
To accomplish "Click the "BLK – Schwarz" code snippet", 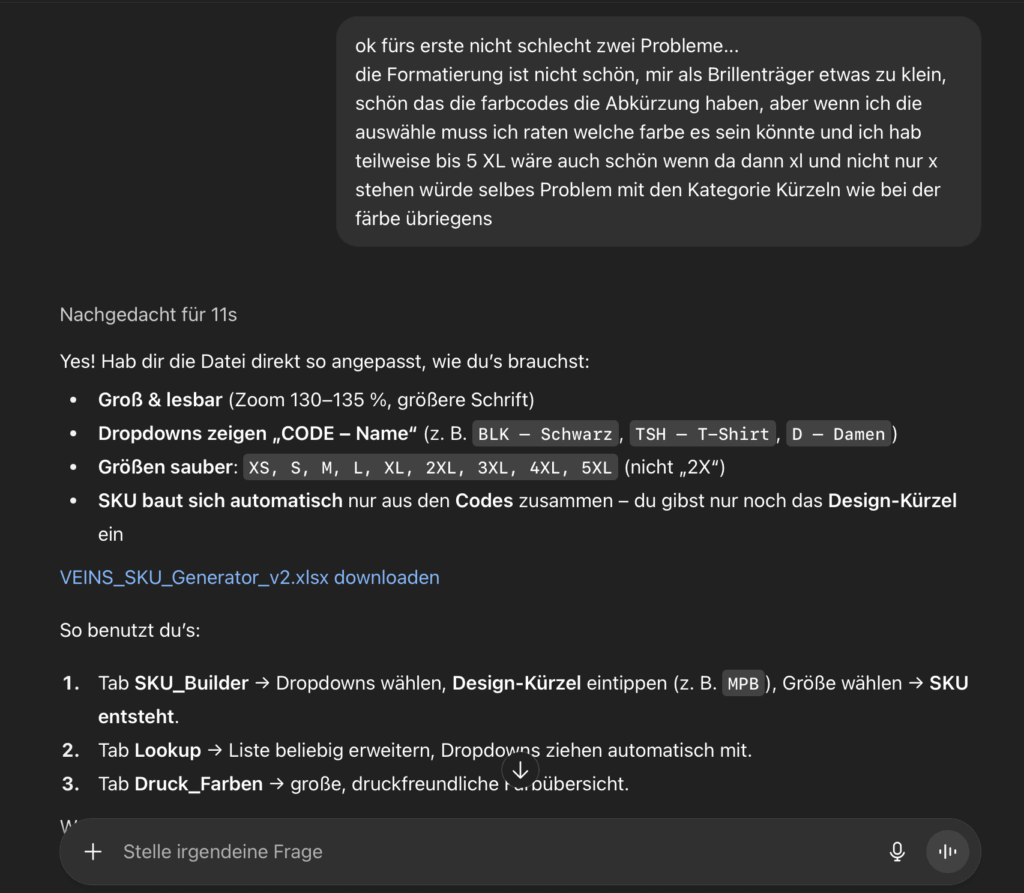I will click(x=546, y=434).
